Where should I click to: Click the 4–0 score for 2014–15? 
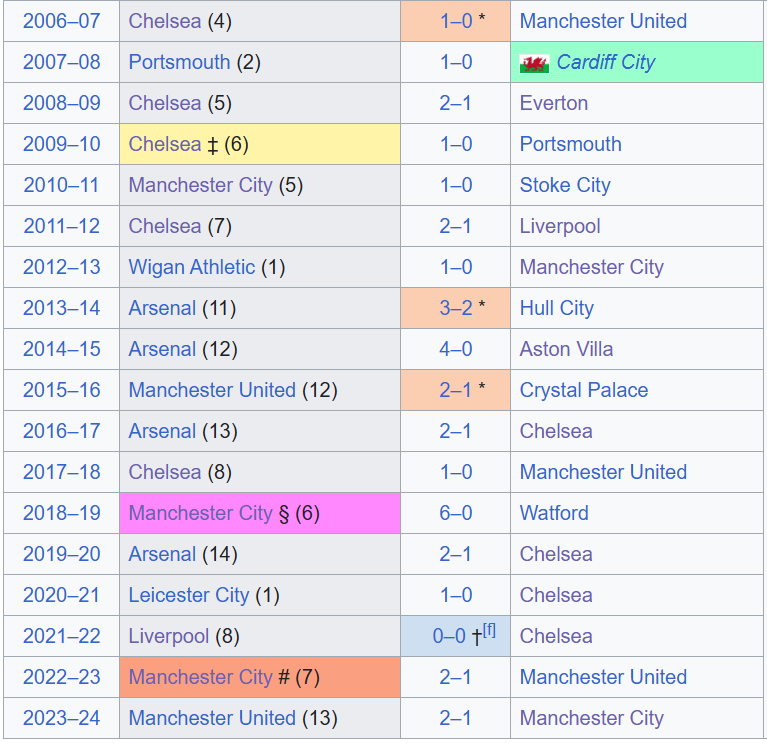[x=455, y=349]
